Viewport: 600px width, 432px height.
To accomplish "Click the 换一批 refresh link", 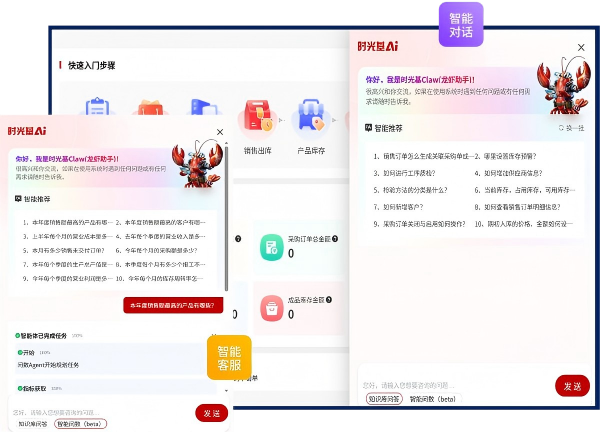I will tap(571, 128).
